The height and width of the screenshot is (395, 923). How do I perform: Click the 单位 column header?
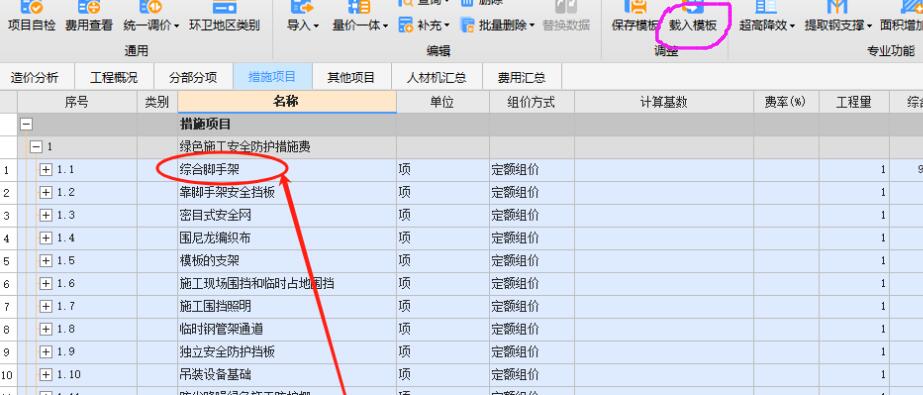443,102
